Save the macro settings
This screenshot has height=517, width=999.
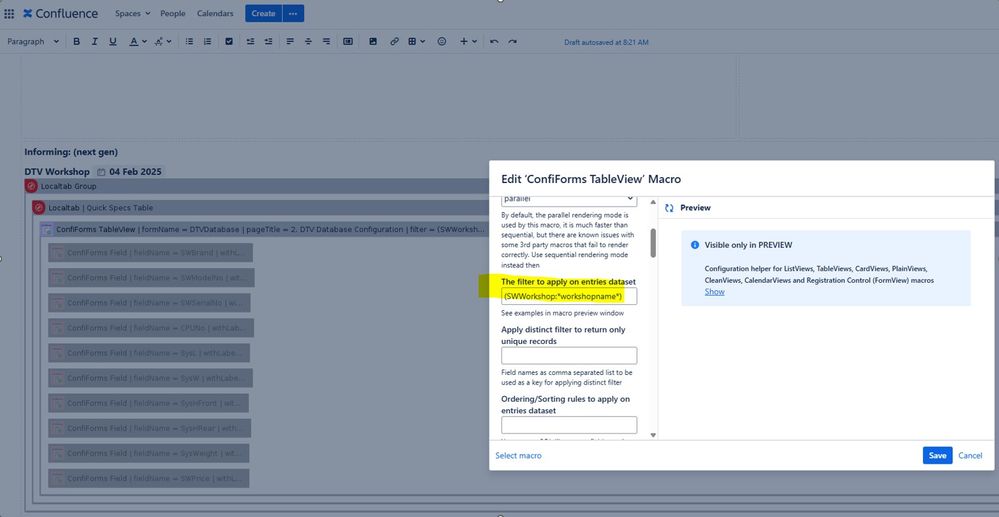937,455
